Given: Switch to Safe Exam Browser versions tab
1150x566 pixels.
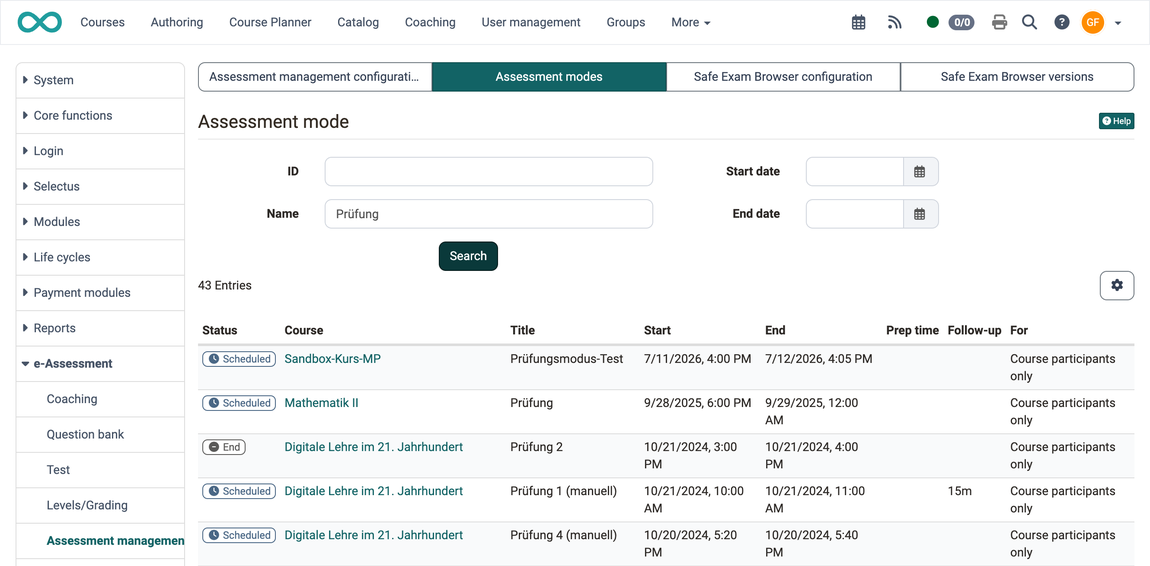Looking at the screenshot, I should (1017, 77).
